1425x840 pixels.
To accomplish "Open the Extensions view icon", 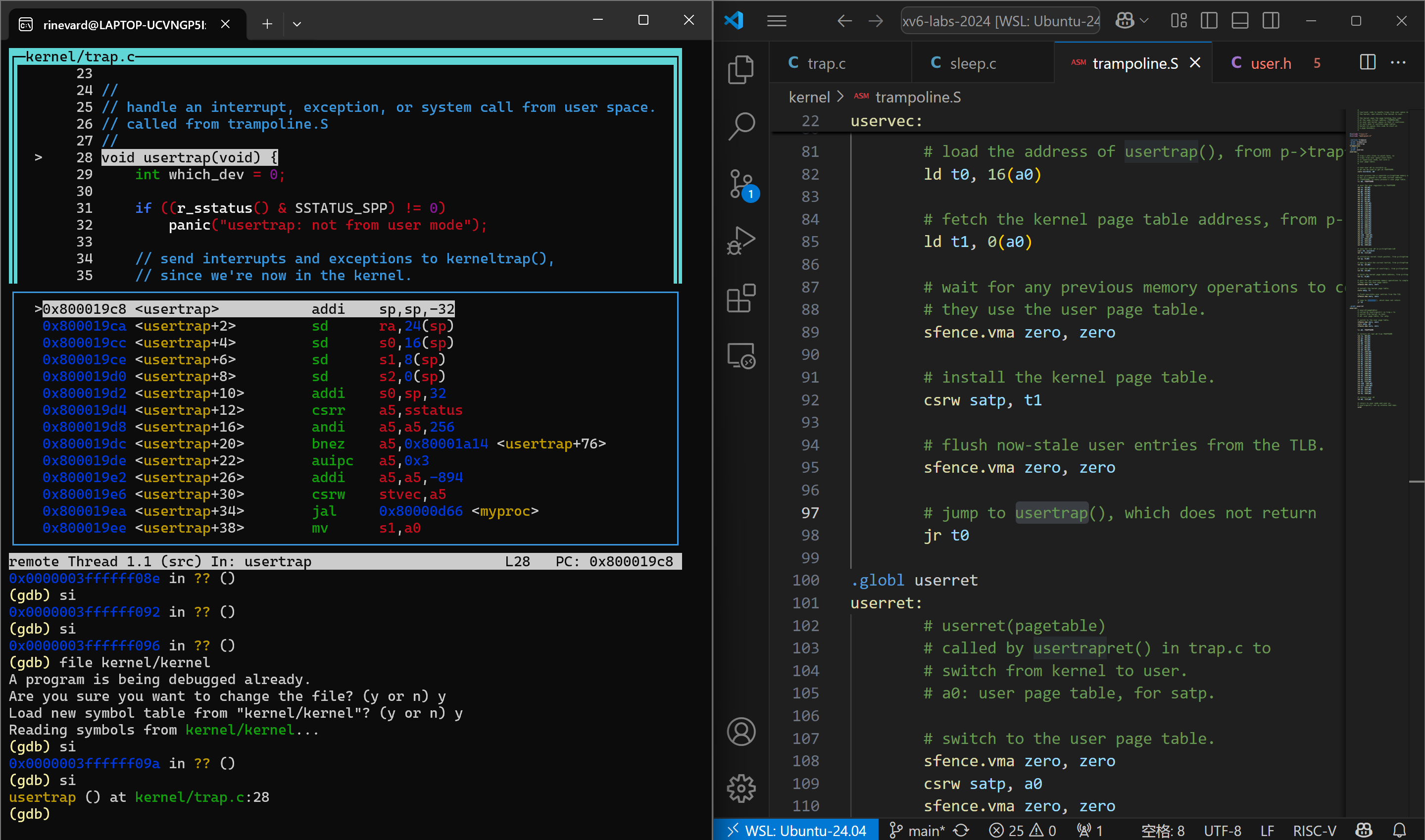I will click(x=740, y=297).
